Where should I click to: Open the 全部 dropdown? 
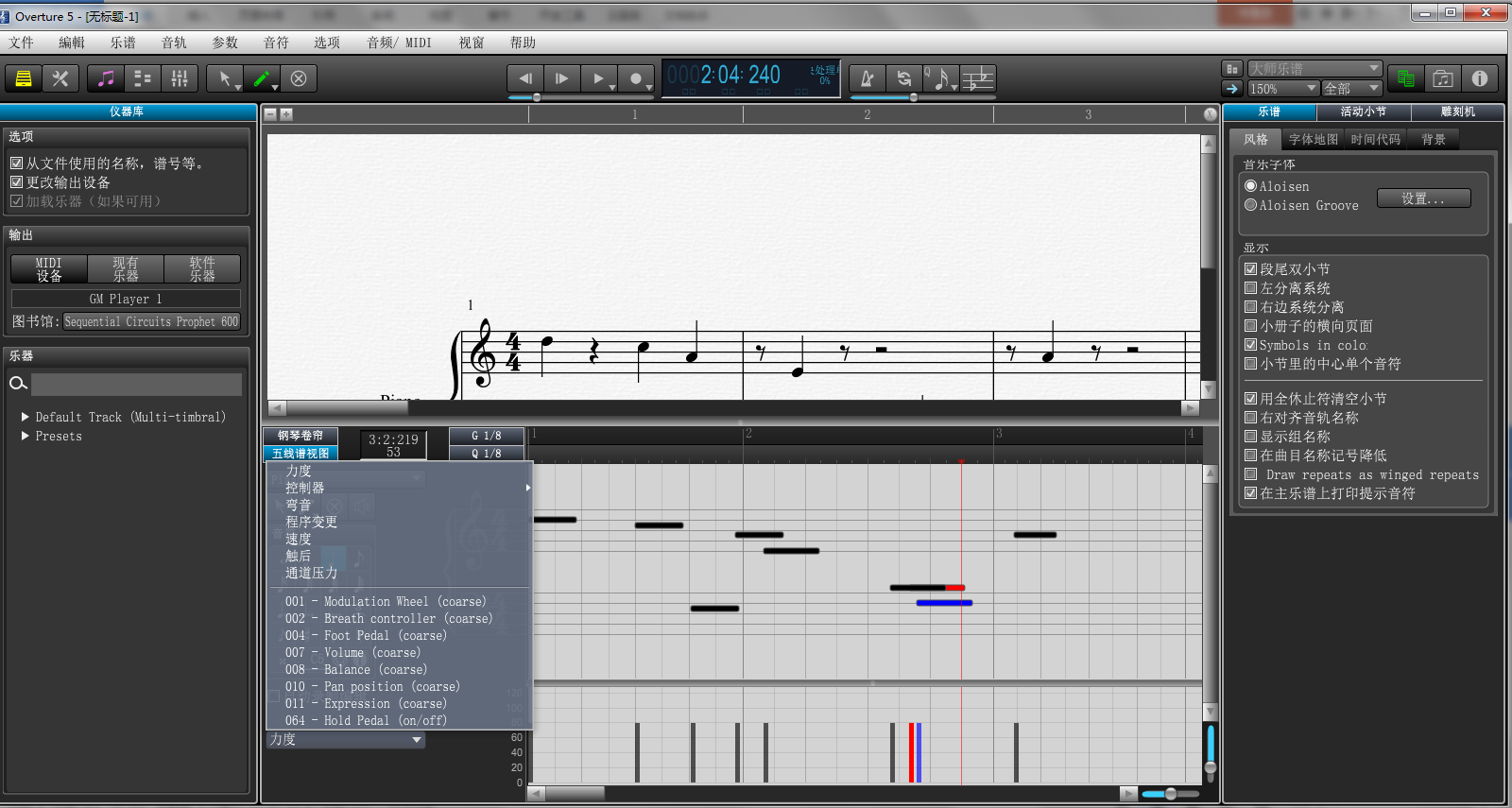[x=1351, y=88]
